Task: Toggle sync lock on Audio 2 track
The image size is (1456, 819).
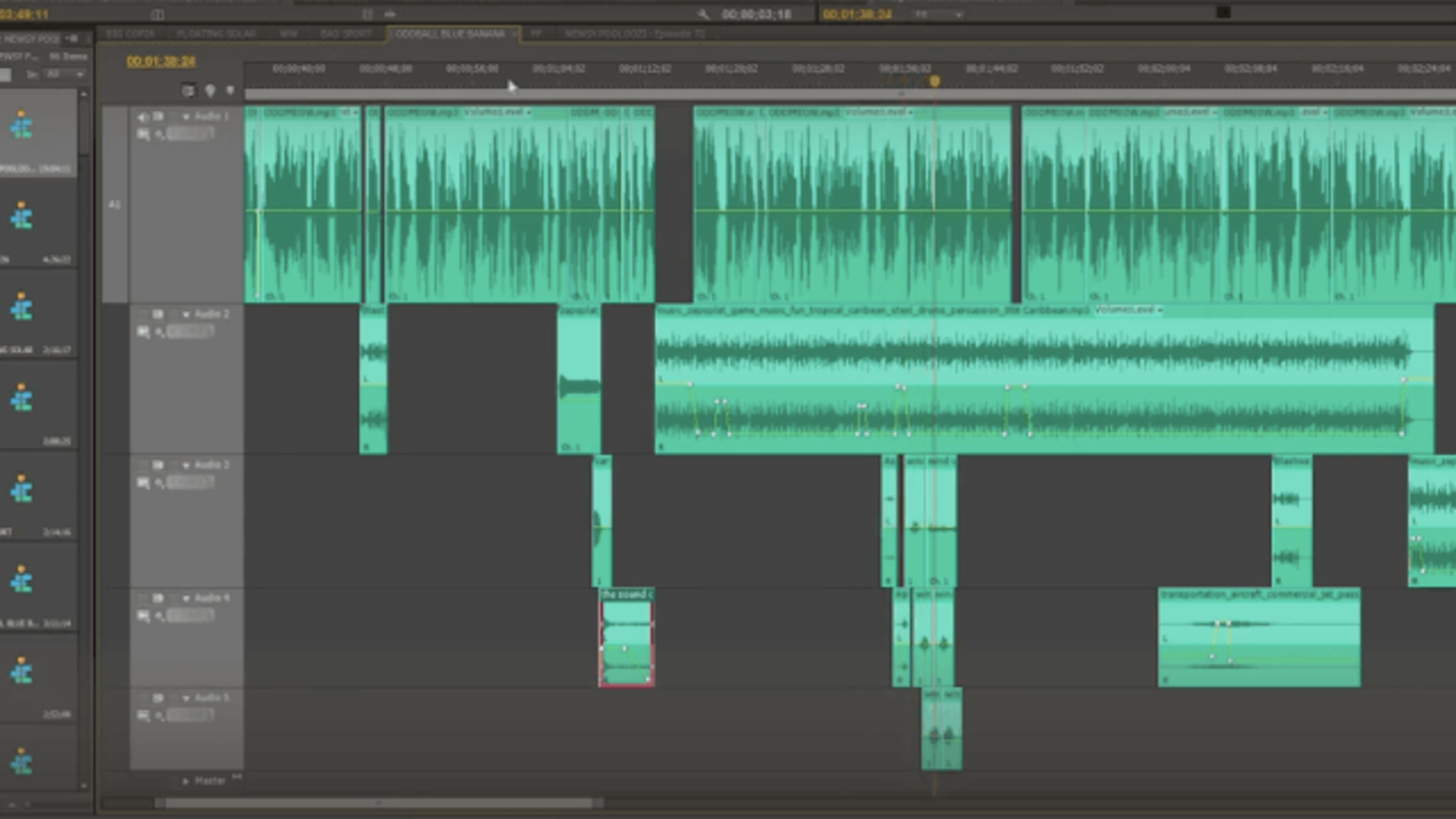Action: [x=158, y=314]
